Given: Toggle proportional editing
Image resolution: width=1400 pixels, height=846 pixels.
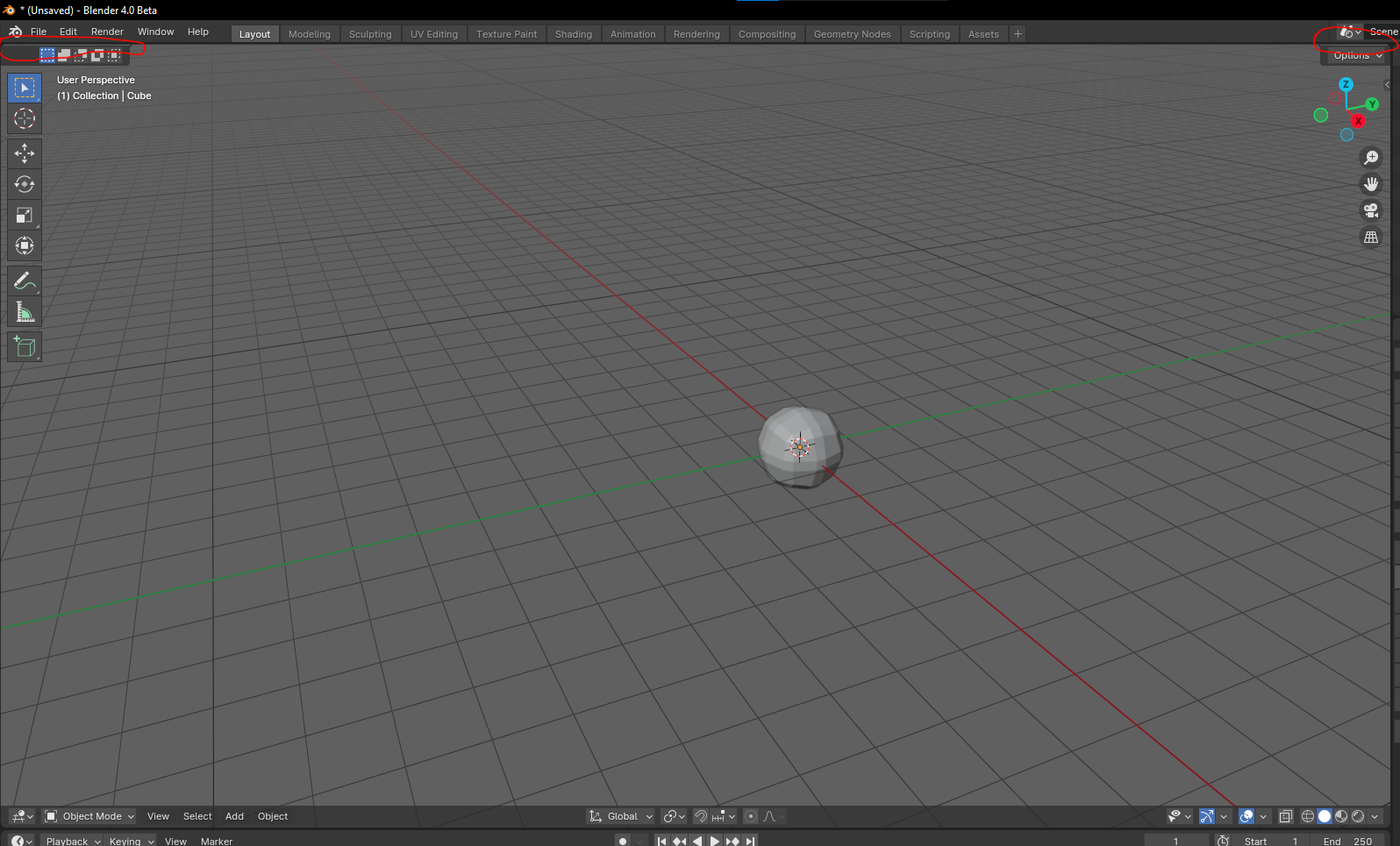Looking at the screenshot, I should click(x=751, y=816).
